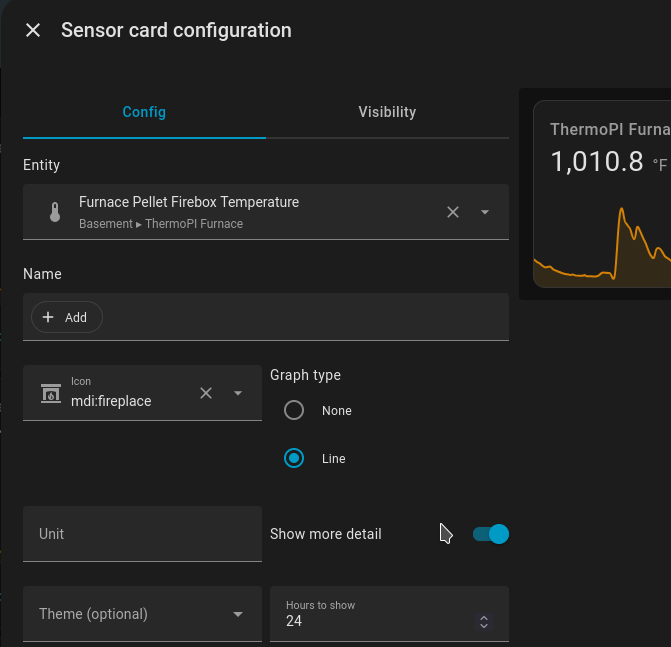Viewport: 671px width, 647px height.
Task: Clear the selected entity with the X
Action: pyautogui.click(x=453, y=212)
